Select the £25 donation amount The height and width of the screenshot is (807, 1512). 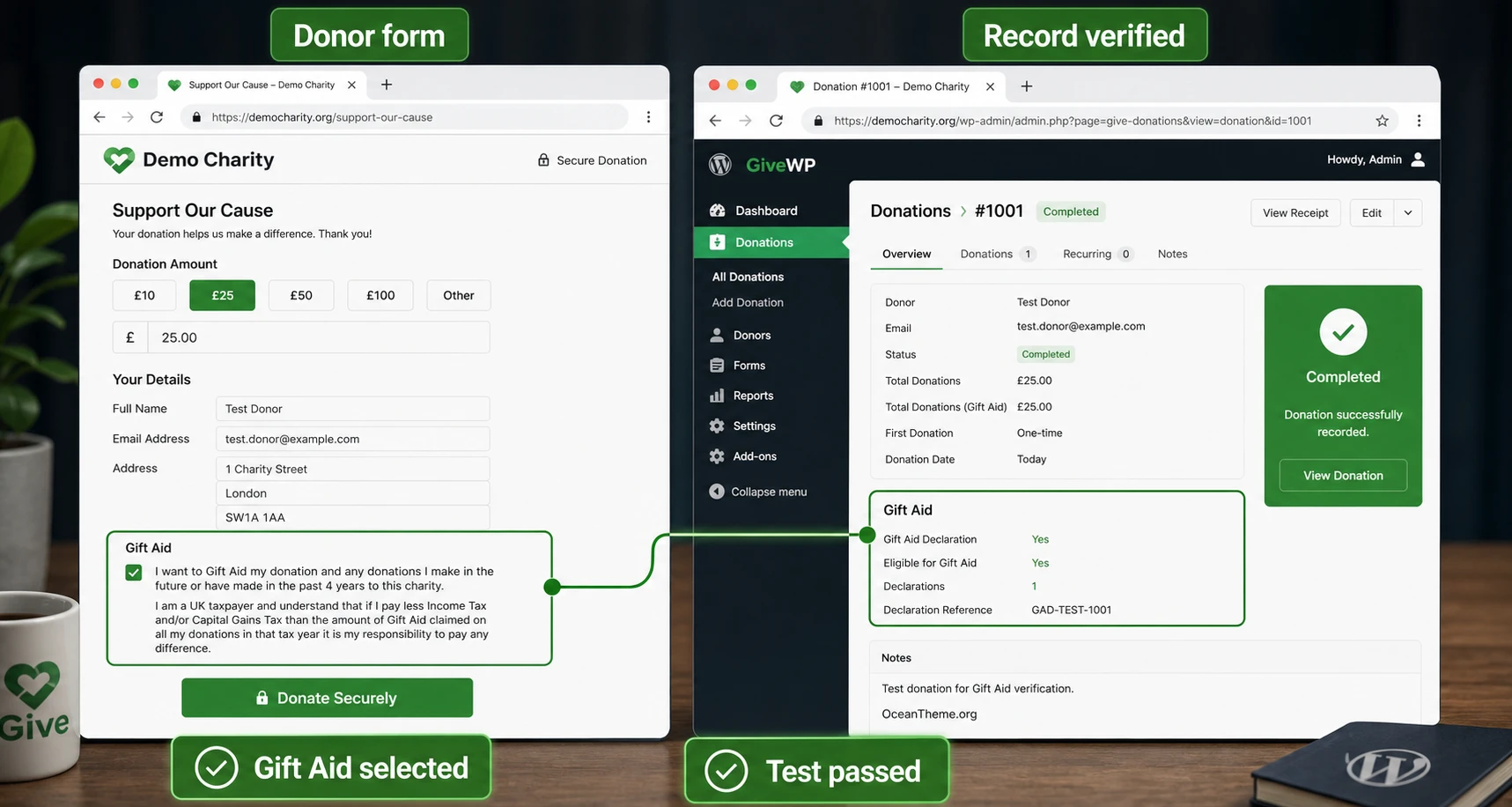pos(222,295)
